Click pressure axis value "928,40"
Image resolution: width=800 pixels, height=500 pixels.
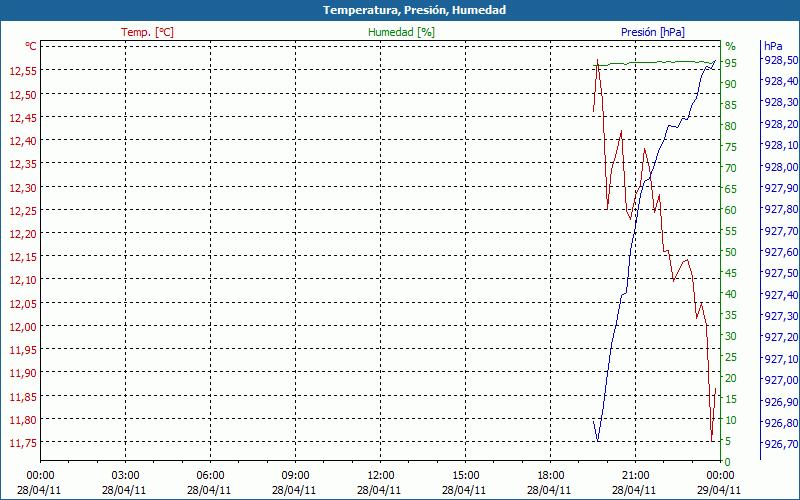click(x=781, y=81)
